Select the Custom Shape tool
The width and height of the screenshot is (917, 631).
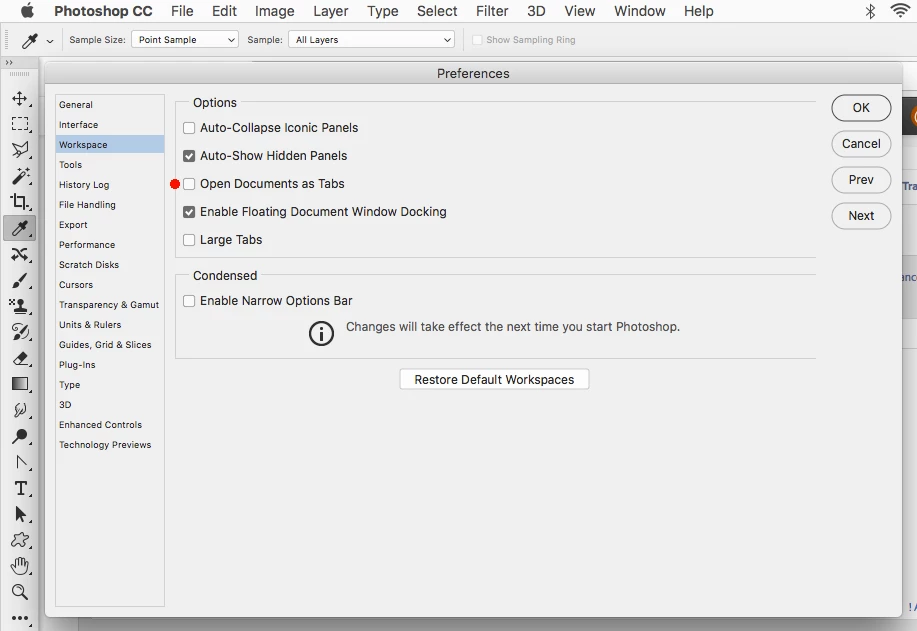(19, 540)
